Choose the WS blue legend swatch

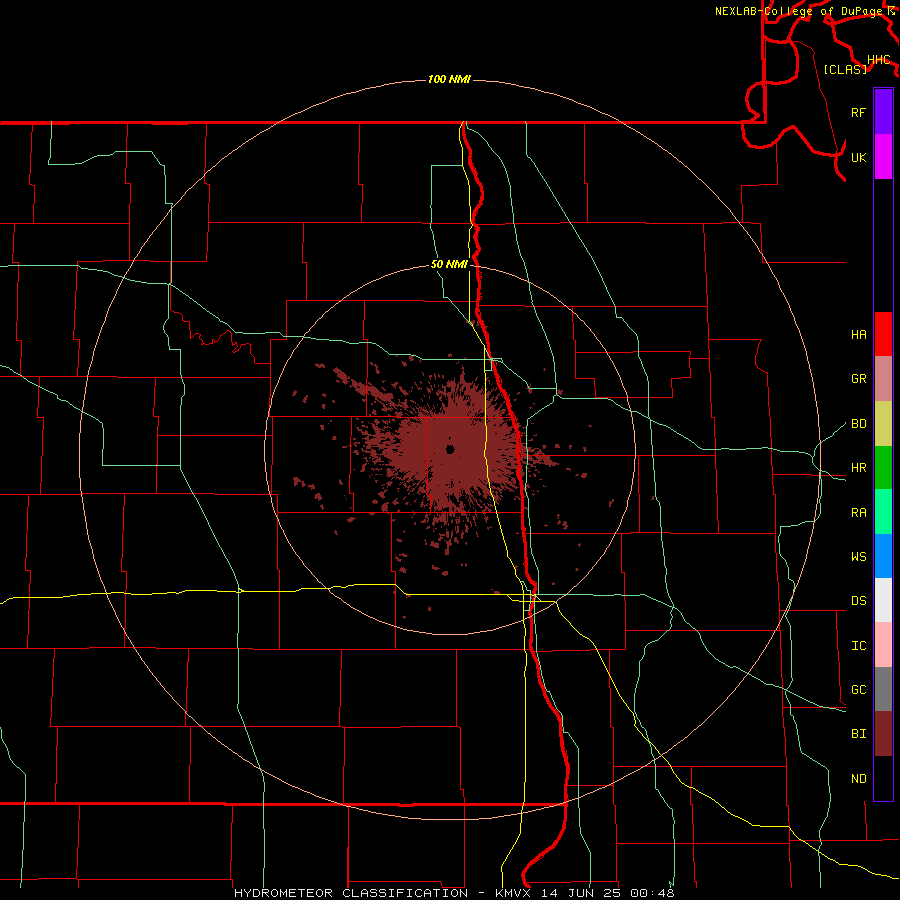coord(883,556)
